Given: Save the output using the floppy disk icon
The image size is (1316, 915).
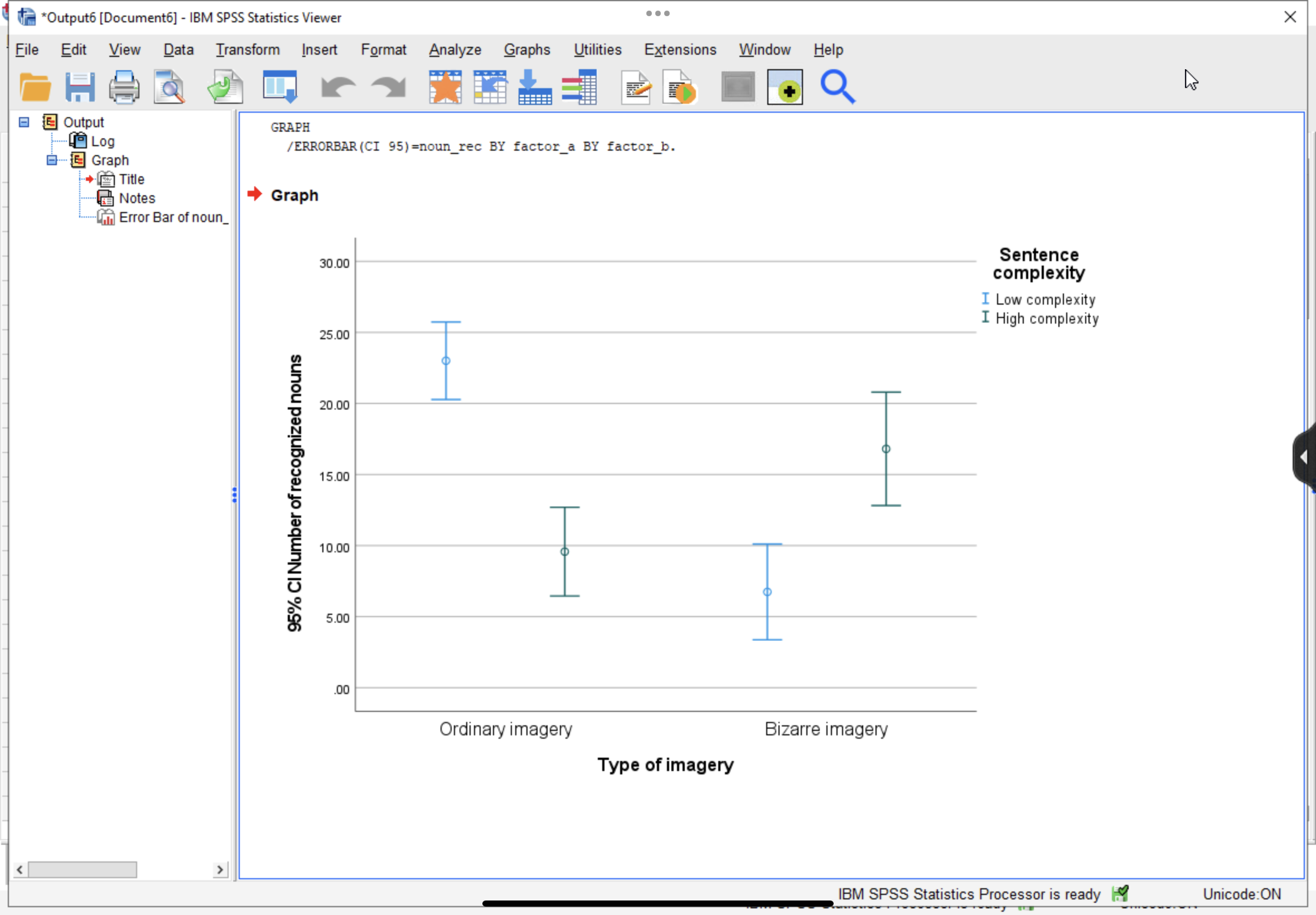Looking at the screenshot, I should click(x=80, y=88).
